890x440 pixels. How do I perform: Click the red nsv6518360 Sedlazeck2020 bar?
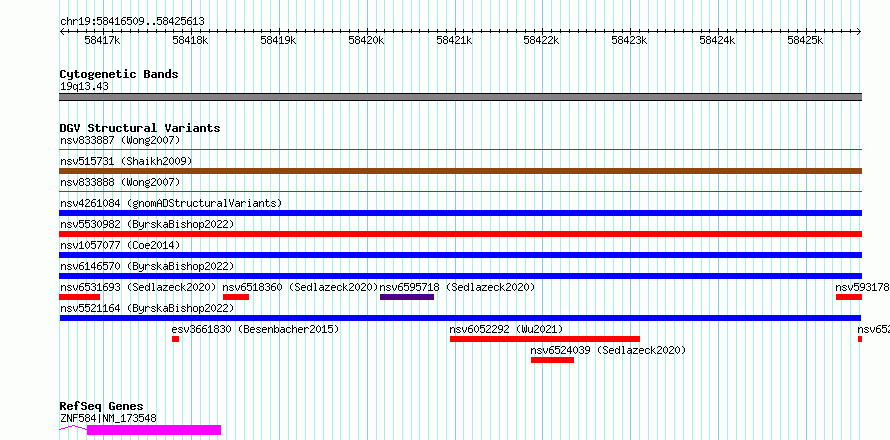click(x=236, y=297)
